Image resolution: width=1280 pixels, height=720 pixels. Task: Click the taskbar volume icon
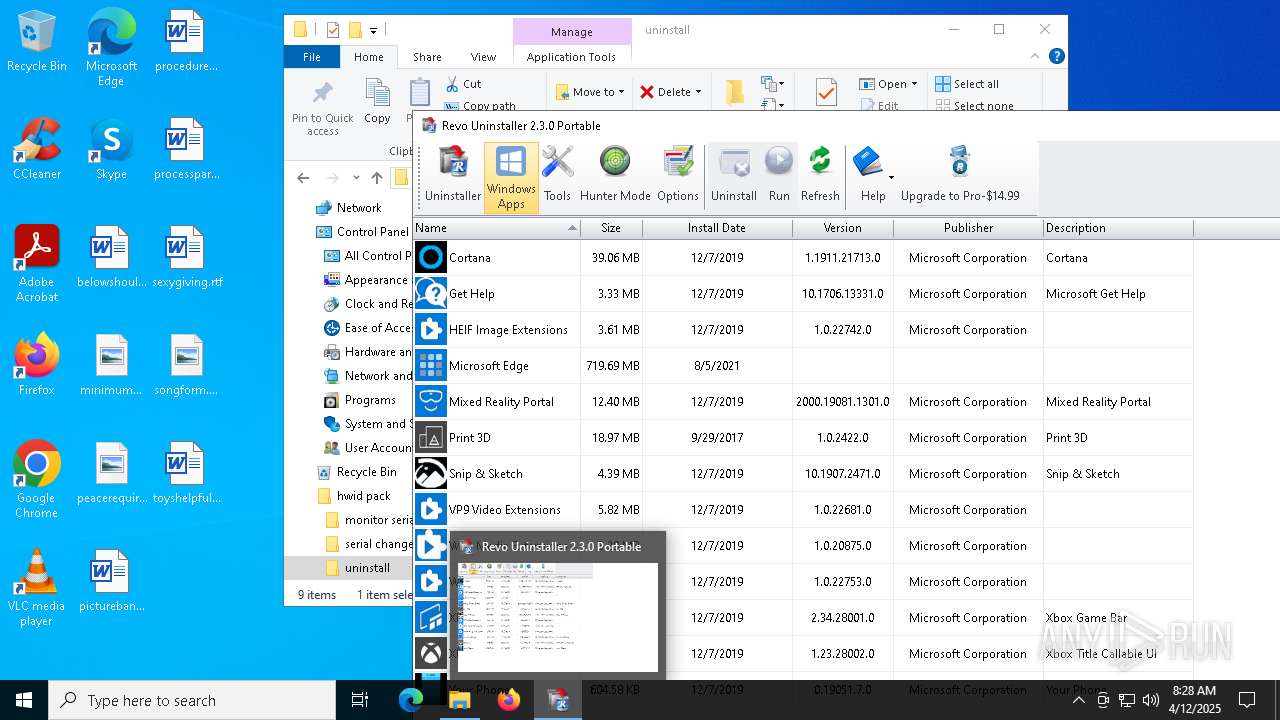point(1150,700)
